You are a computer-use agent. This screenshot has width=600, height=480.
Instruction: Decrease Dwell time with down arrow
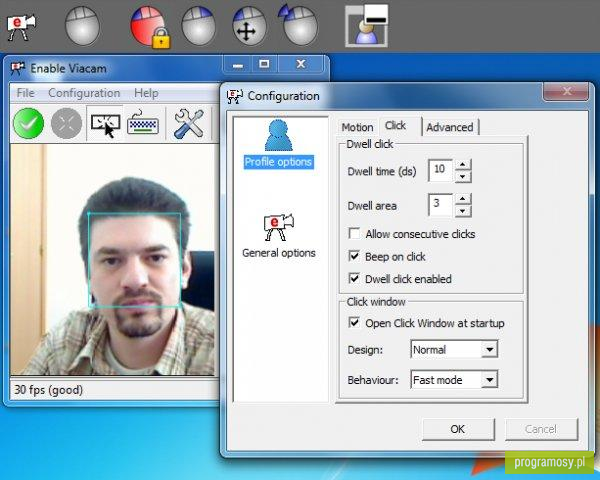coord(463,176)
